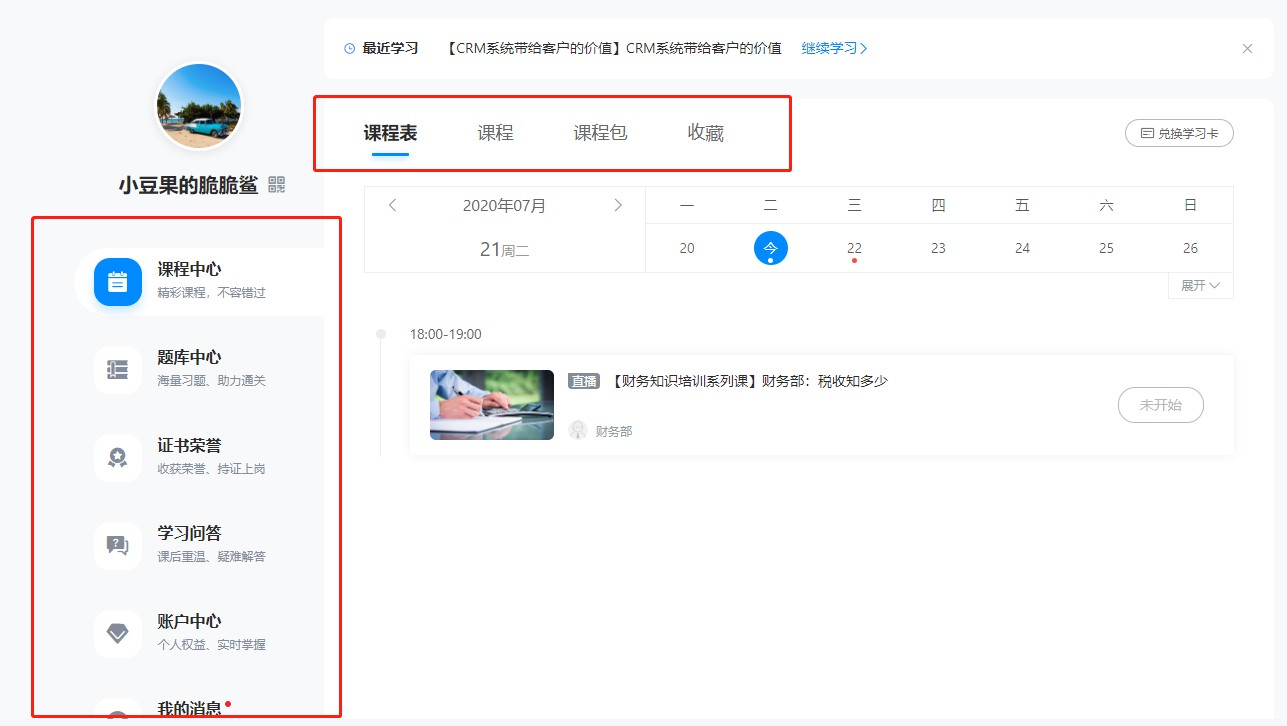Go to the next month arrow

[618, 205]
